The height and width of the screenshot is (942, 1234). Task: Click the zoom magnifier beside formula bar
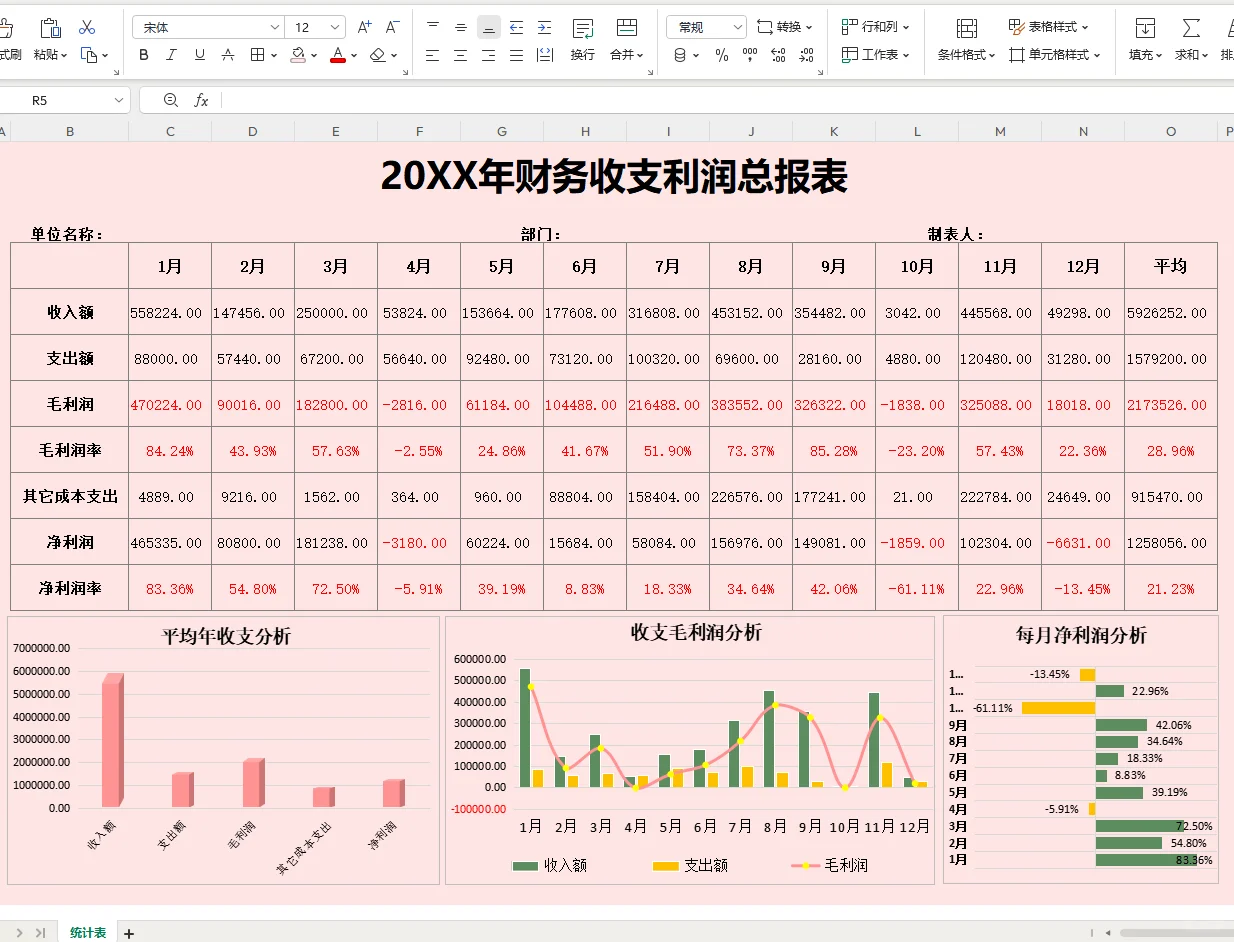point(170,100)
